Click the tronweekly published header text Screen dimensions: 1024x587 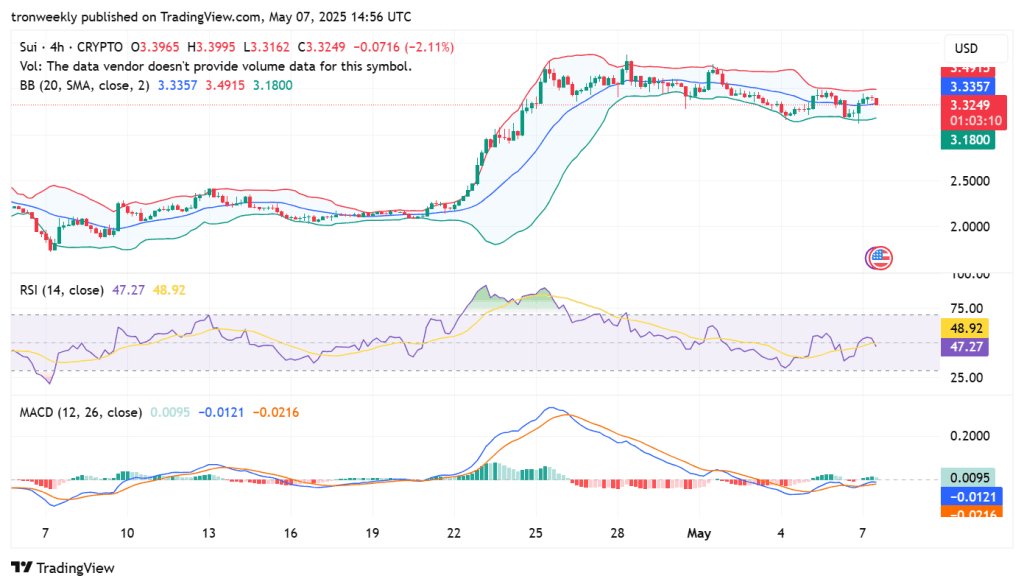click(211, 17)
